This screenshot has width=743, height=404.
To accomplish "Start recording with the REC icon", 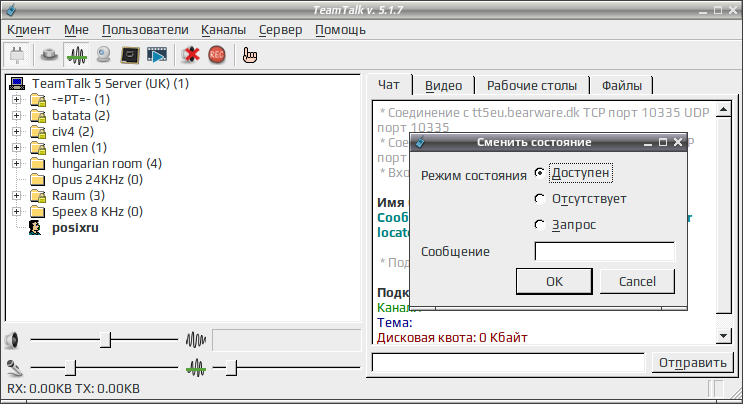I will [217, 55].
